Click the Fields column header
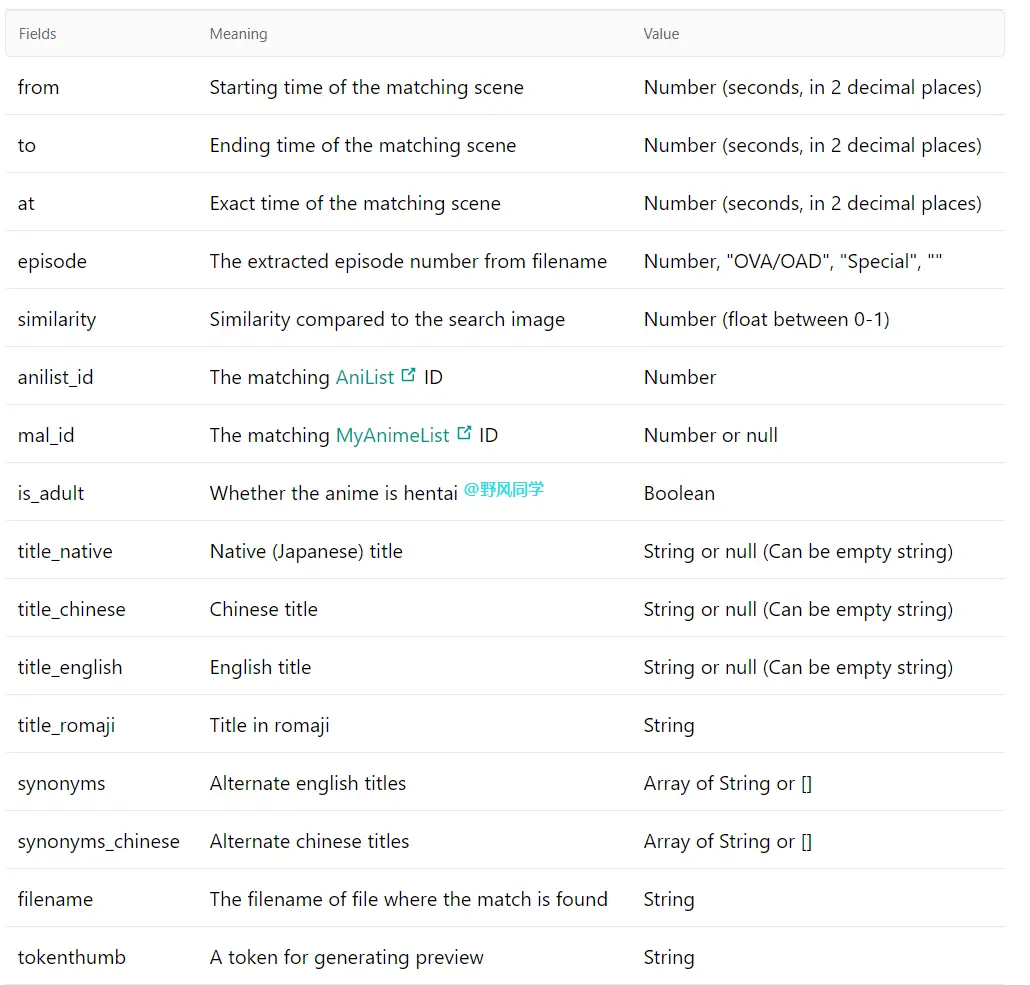Viewport: 1030px width, 985px height. click(x=37, y=34)
